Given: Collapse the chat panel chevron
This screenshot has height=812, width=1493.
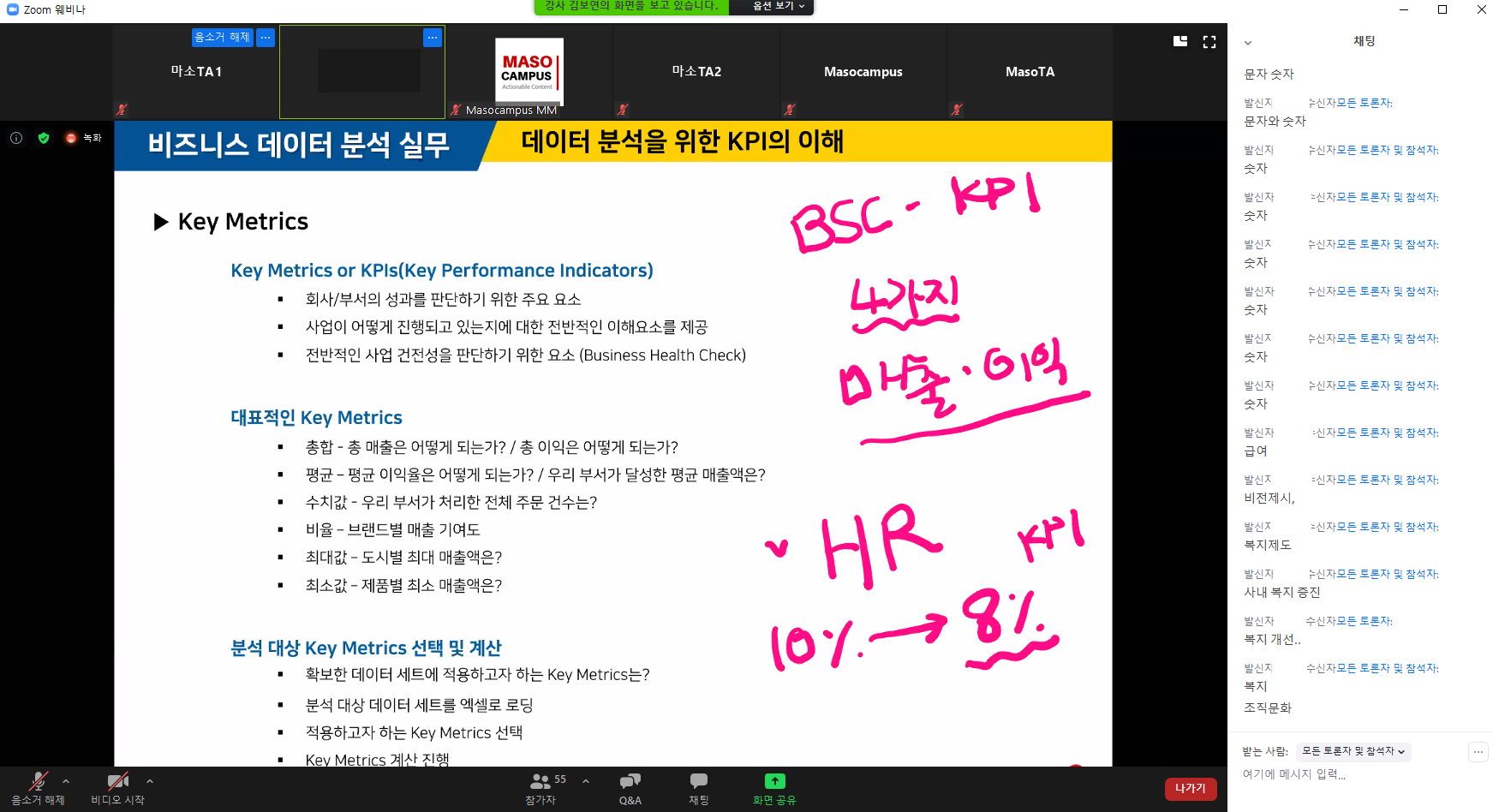Looking at the screenshot, I should tap(1248, 43).
